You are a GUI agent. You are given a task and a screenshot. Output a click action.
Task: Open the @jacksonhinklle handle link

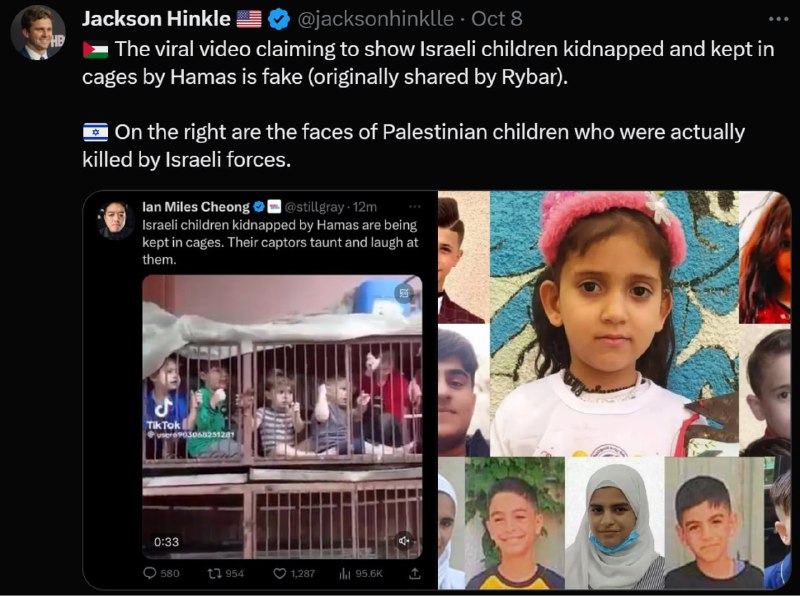pos(375,19)
